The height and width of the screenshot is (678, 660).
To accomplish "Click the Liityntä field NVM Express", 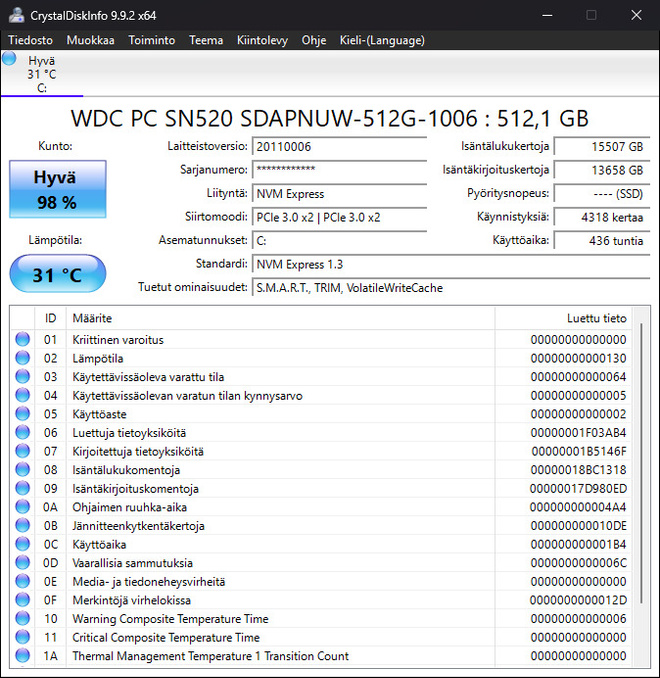I will pos(340,193).
